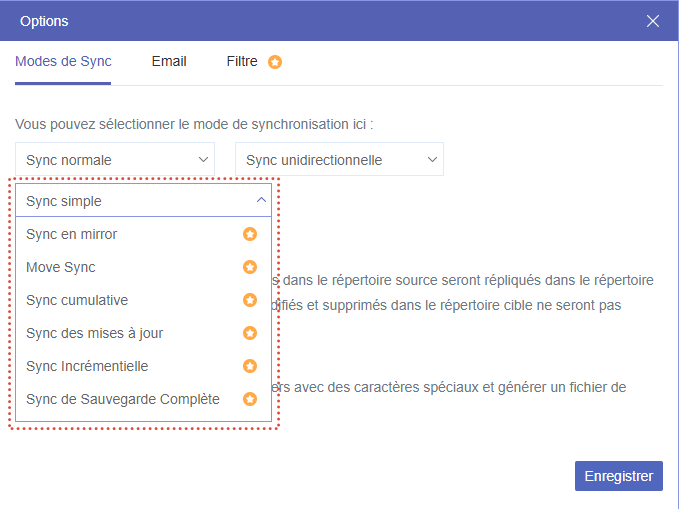Click premium star icon beside Move Sync
This screenshot has width=679, height=509.
(x=250, y=267)
